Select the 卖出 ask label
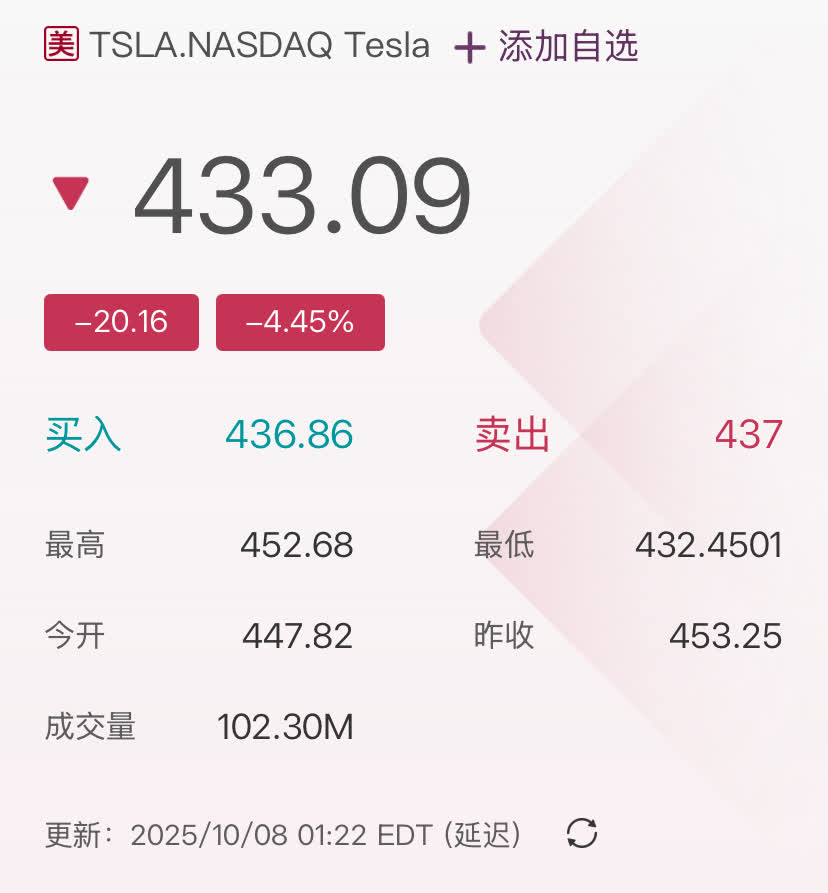The width and height of the screenshot is (828, 893). click(512, 435)
